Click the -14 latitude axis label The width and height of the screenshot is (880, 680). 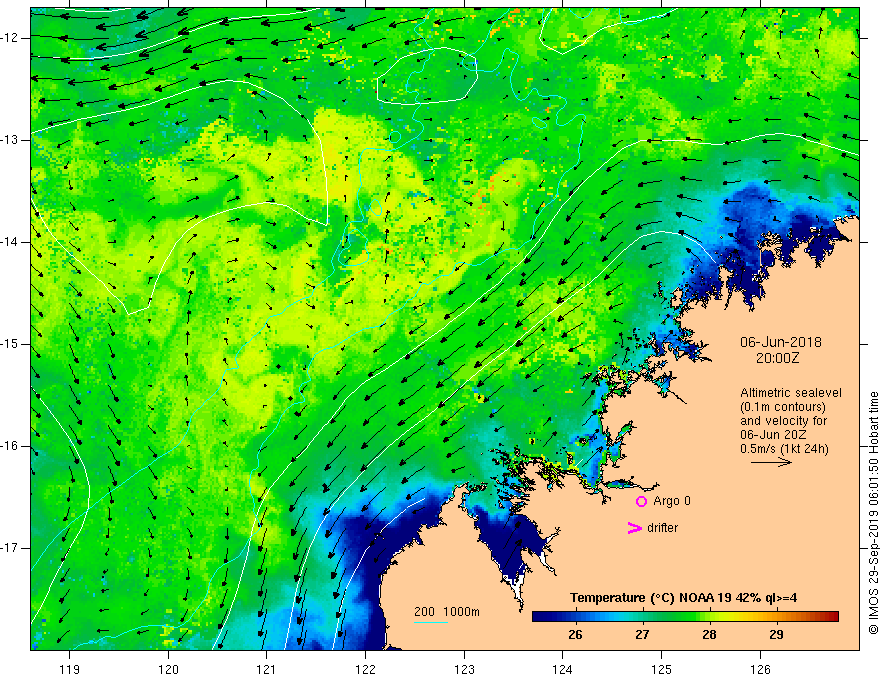[11, 242]
